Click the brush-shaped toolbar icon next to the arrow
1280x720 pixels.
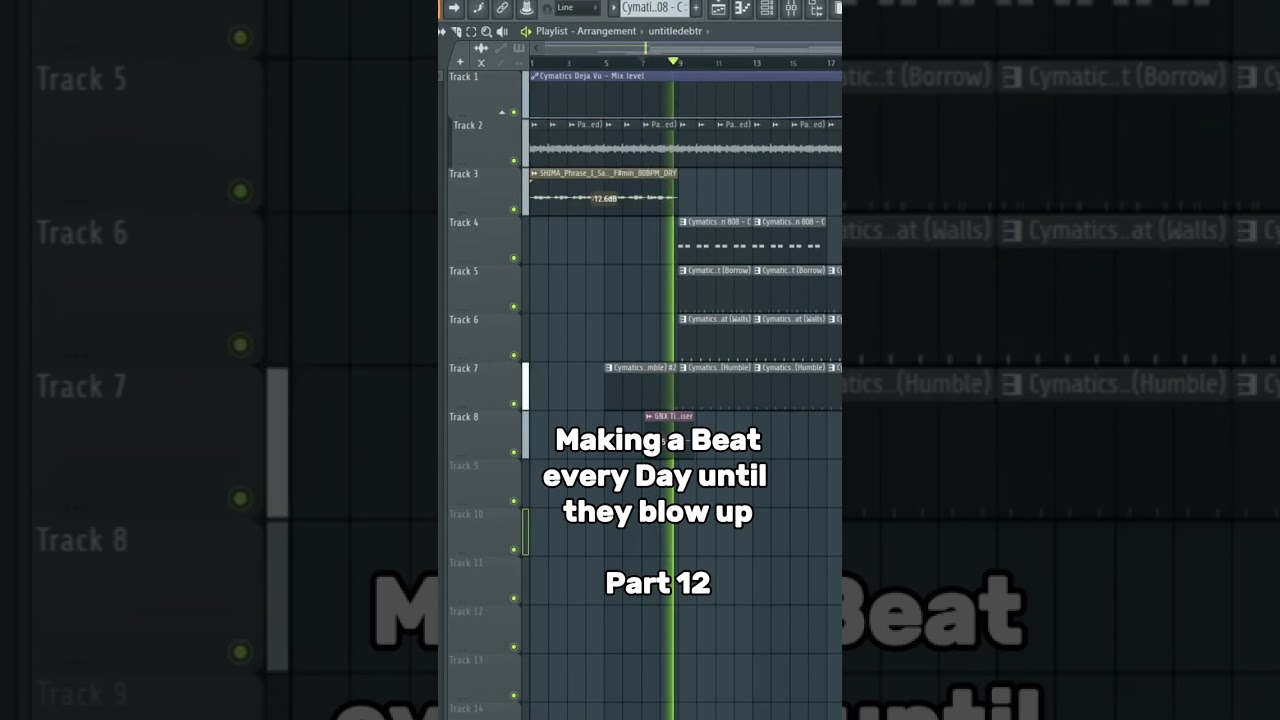click(x=478, y=8)
